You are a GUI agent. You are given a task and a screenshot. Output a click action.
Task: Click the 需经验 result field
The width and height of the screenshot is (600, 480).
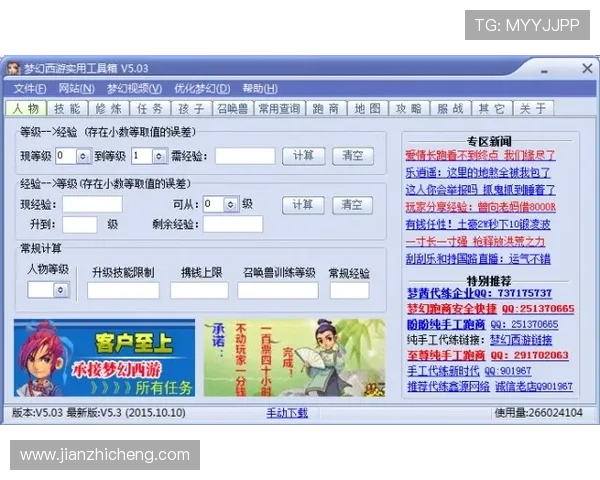pyautogui.click(x=245, y=156)
